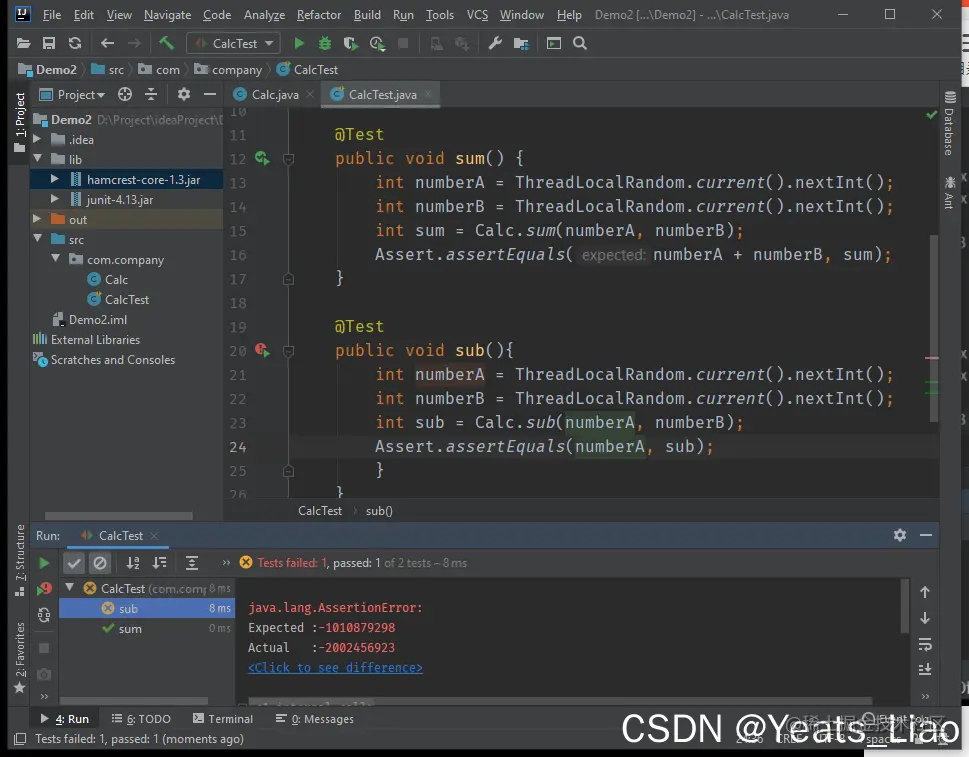Click the run gutter icon beside sum() on line 12

coord(263,159)
